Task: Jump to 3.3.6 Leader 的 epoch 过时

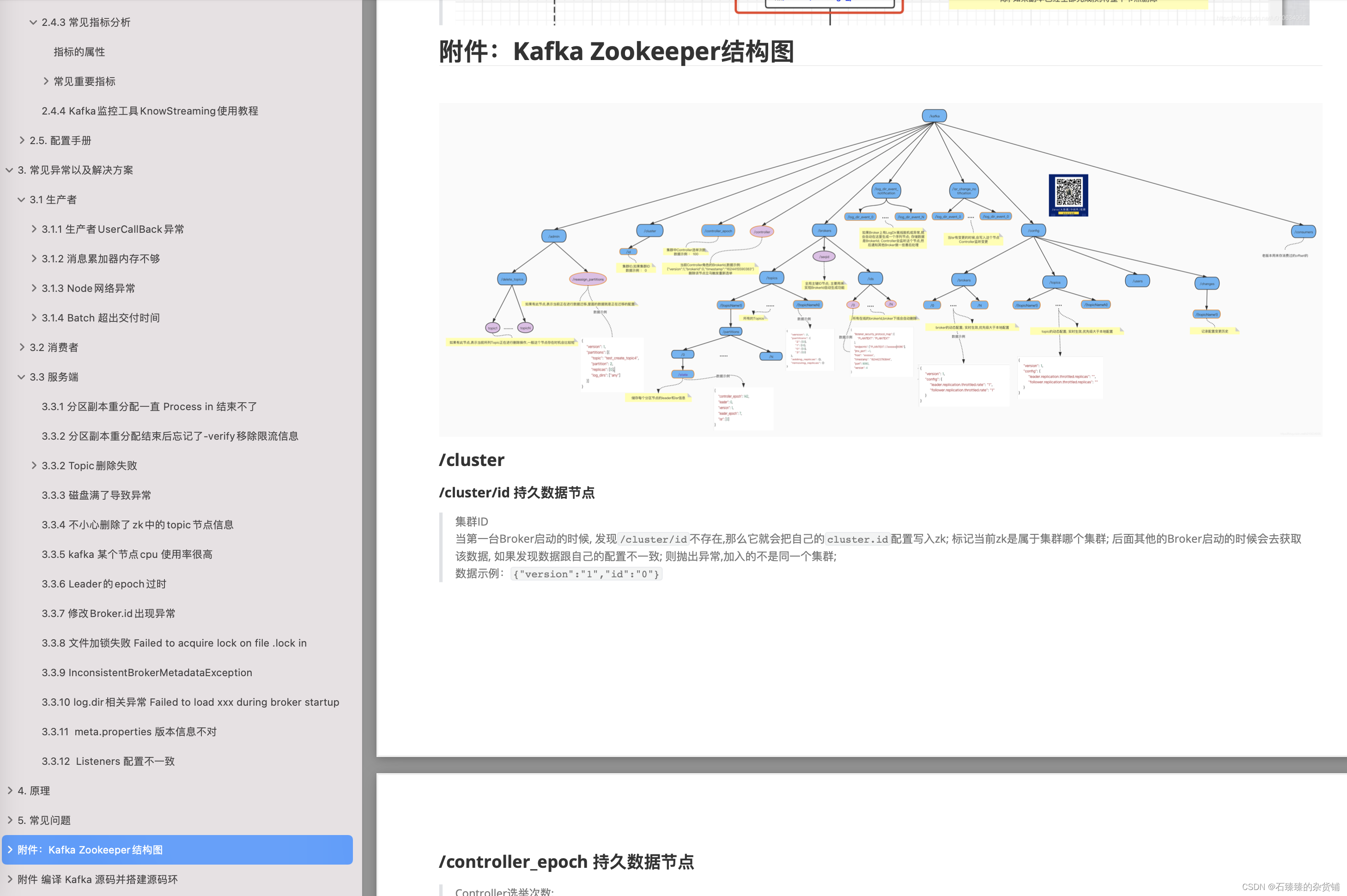Action: click(x=104, y=583)
